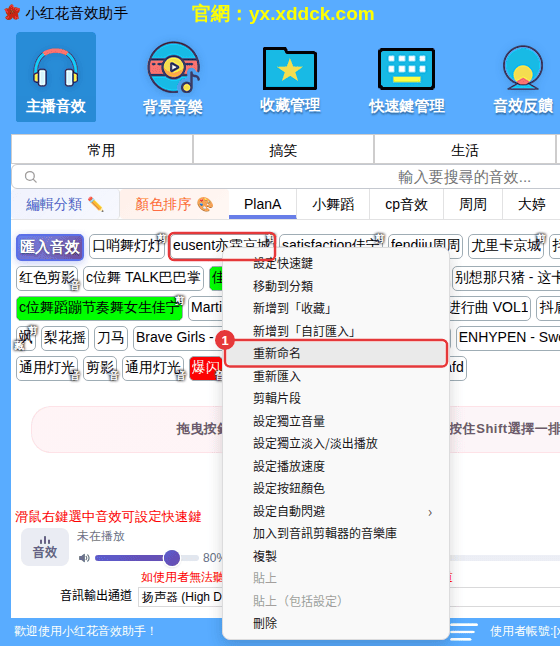Mute volume via speaker icon
This screenshot has height=646, width=560.
tap(84, 558)
